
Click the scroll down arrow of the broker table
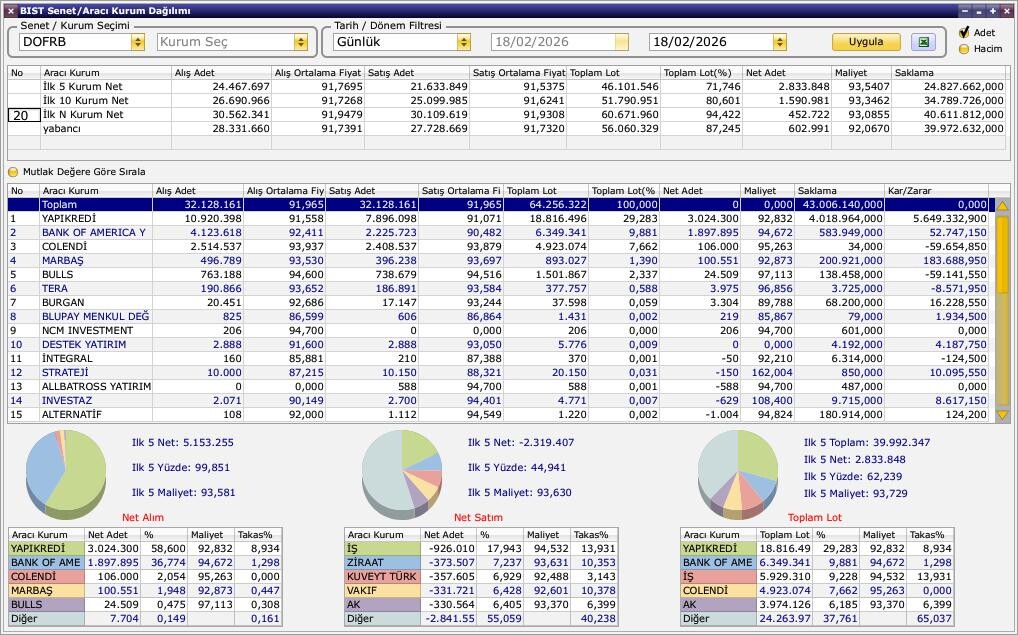pyautogui.click(x=1002, y=415)
